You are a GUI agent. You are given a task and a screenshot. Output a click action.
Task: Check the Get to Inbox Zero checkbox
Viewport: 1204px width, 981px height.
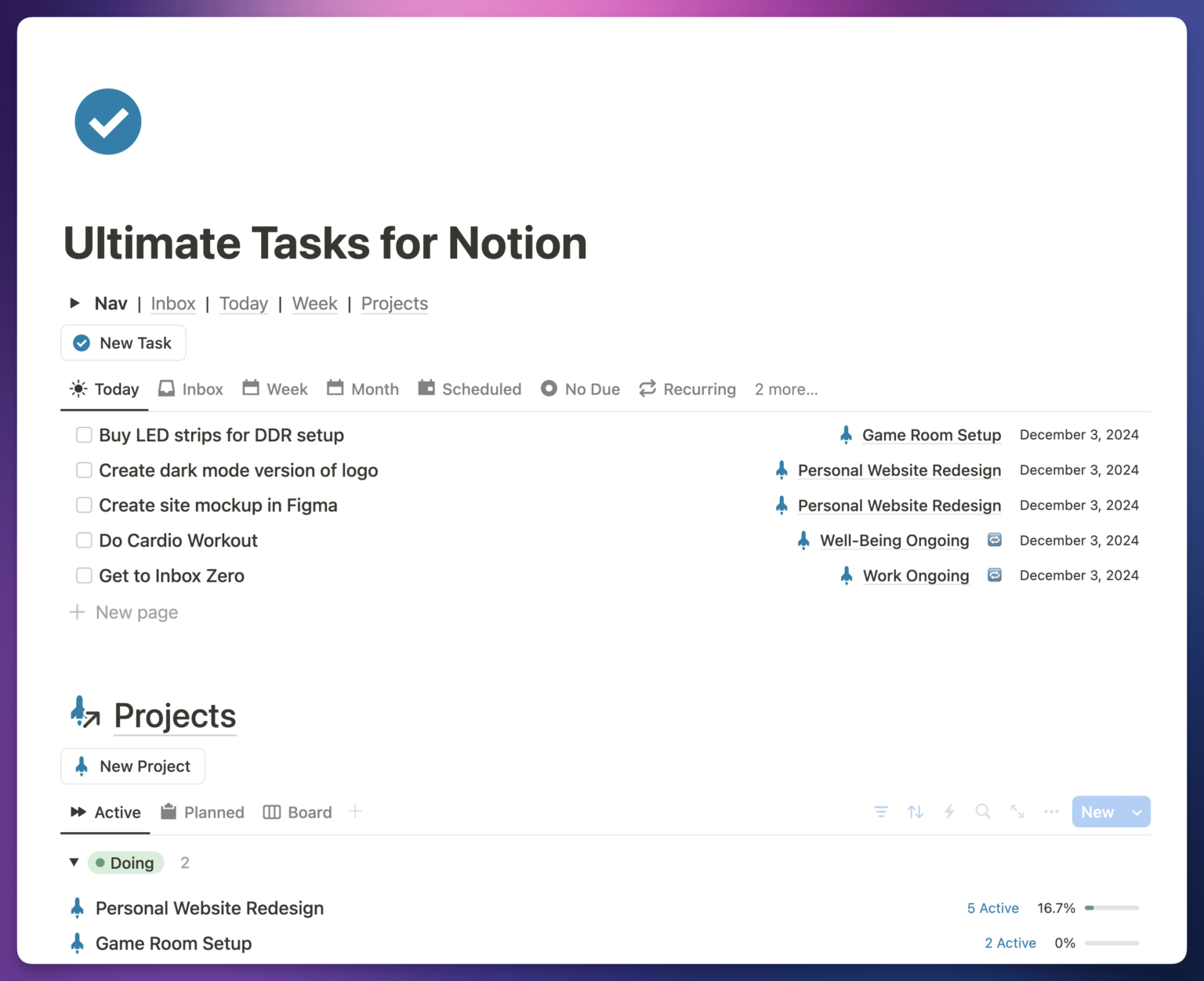pos(84,575)
